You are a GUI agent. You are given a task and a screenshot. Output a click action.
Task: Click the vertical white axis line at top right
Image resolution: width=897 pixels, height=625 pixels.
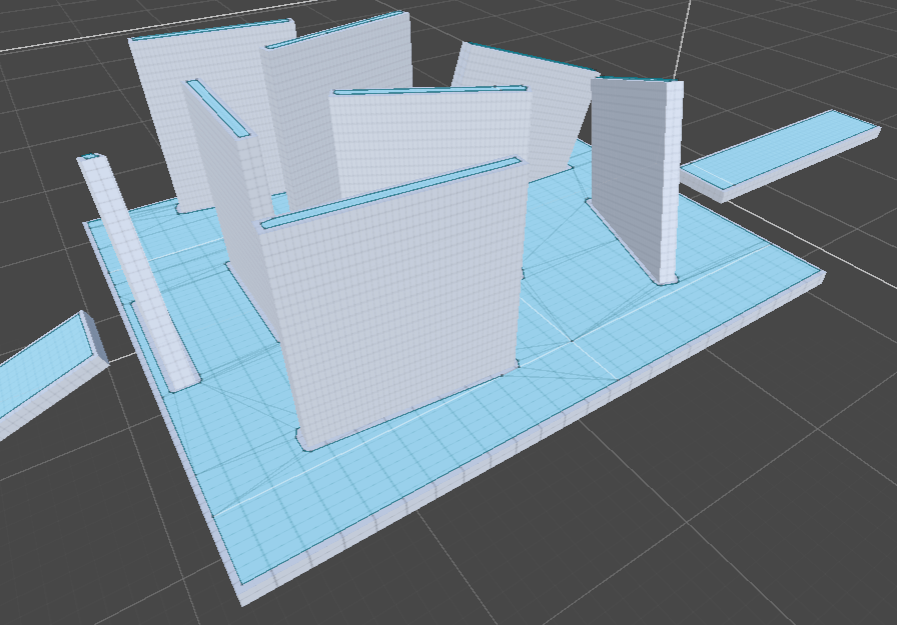click(x=686, y=30)
